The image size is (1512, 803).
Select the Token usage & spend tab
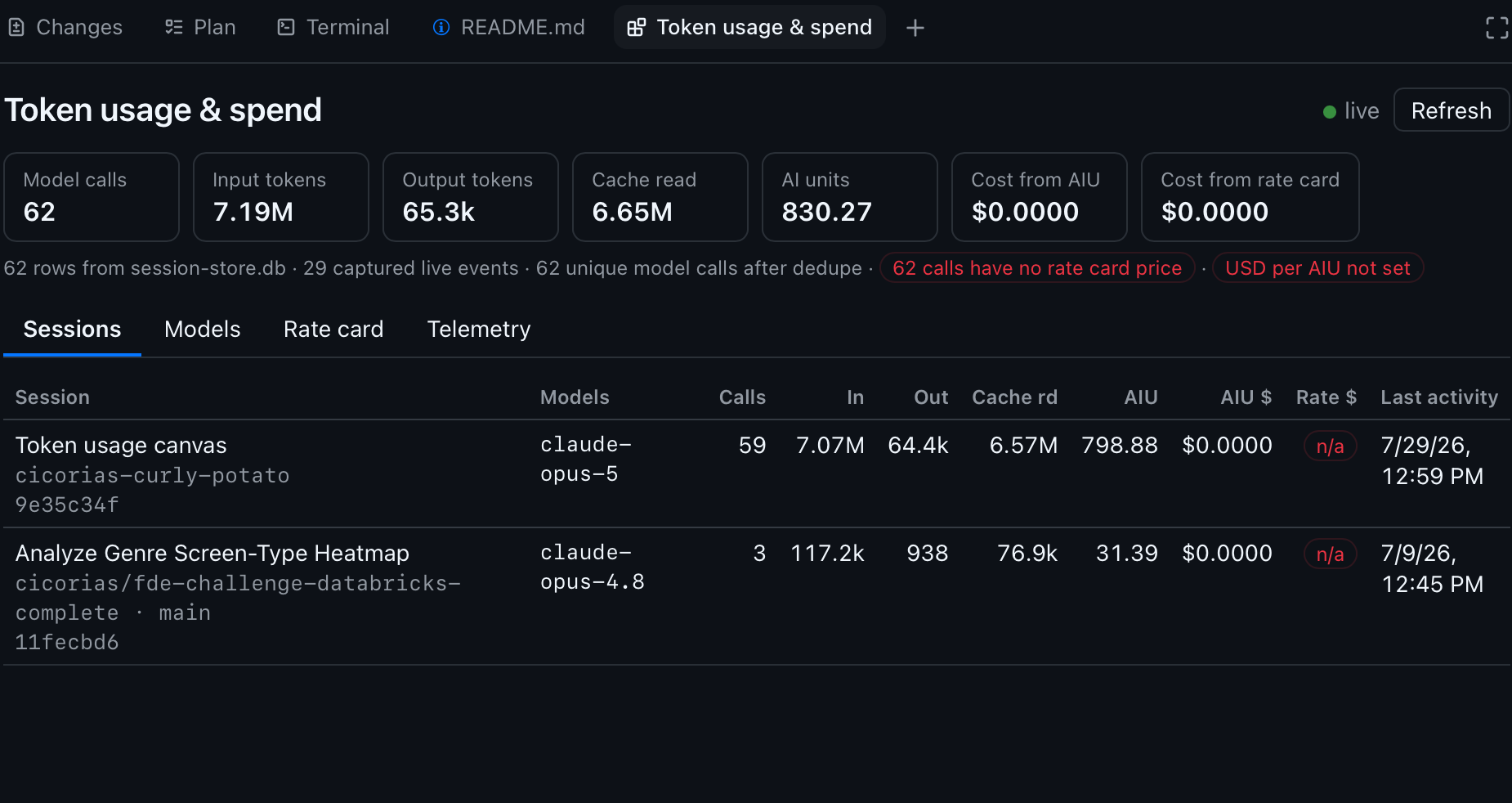pos(749,28)
